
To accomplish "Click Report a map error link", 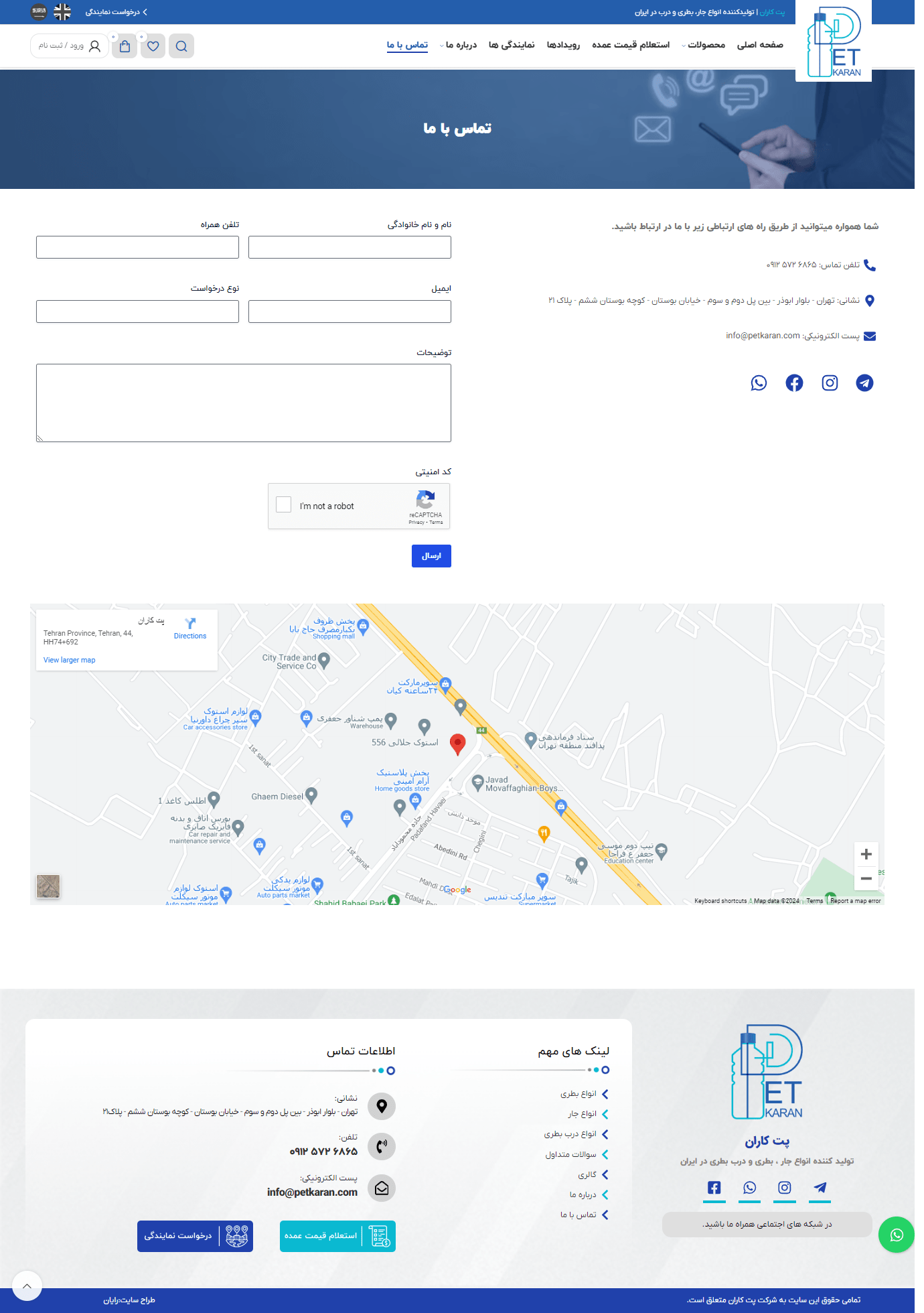I will 856,901.
